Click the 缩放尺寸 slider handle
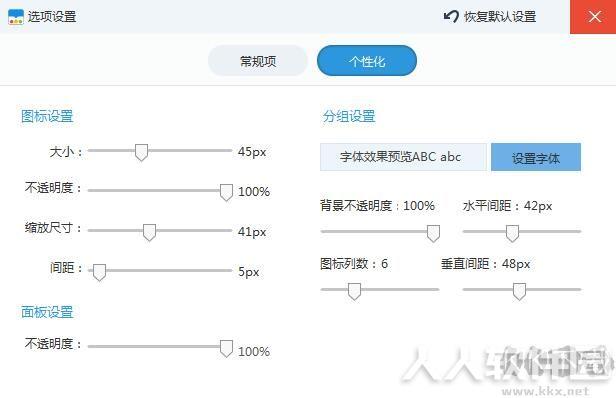Screen dimensions: 616x398 149,232
